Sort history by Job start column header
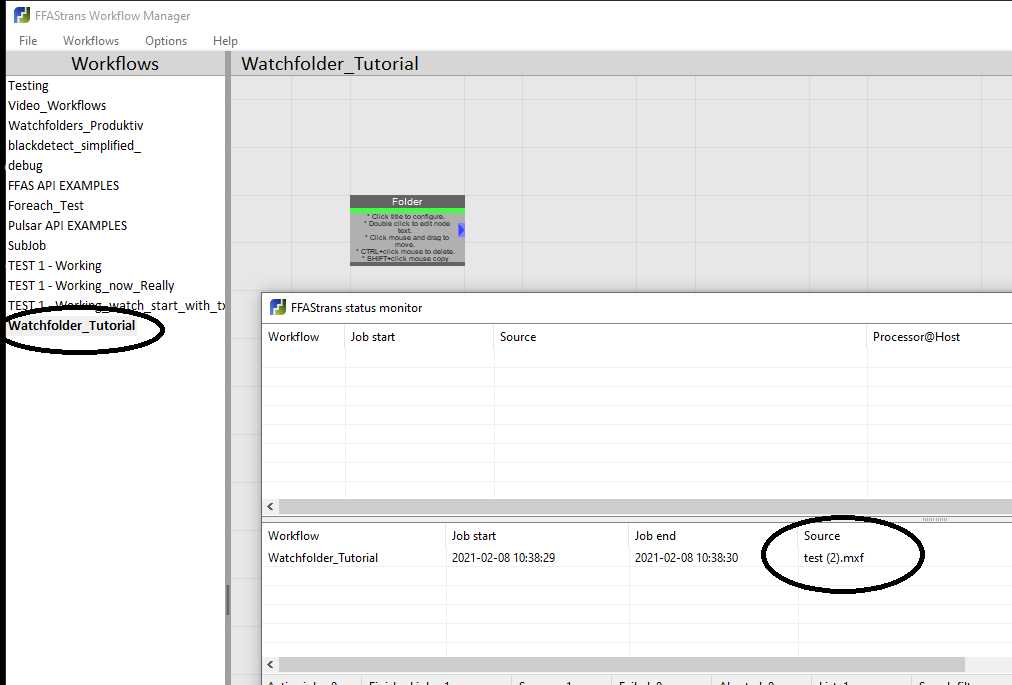1012x685 pixels. [474, 535]
